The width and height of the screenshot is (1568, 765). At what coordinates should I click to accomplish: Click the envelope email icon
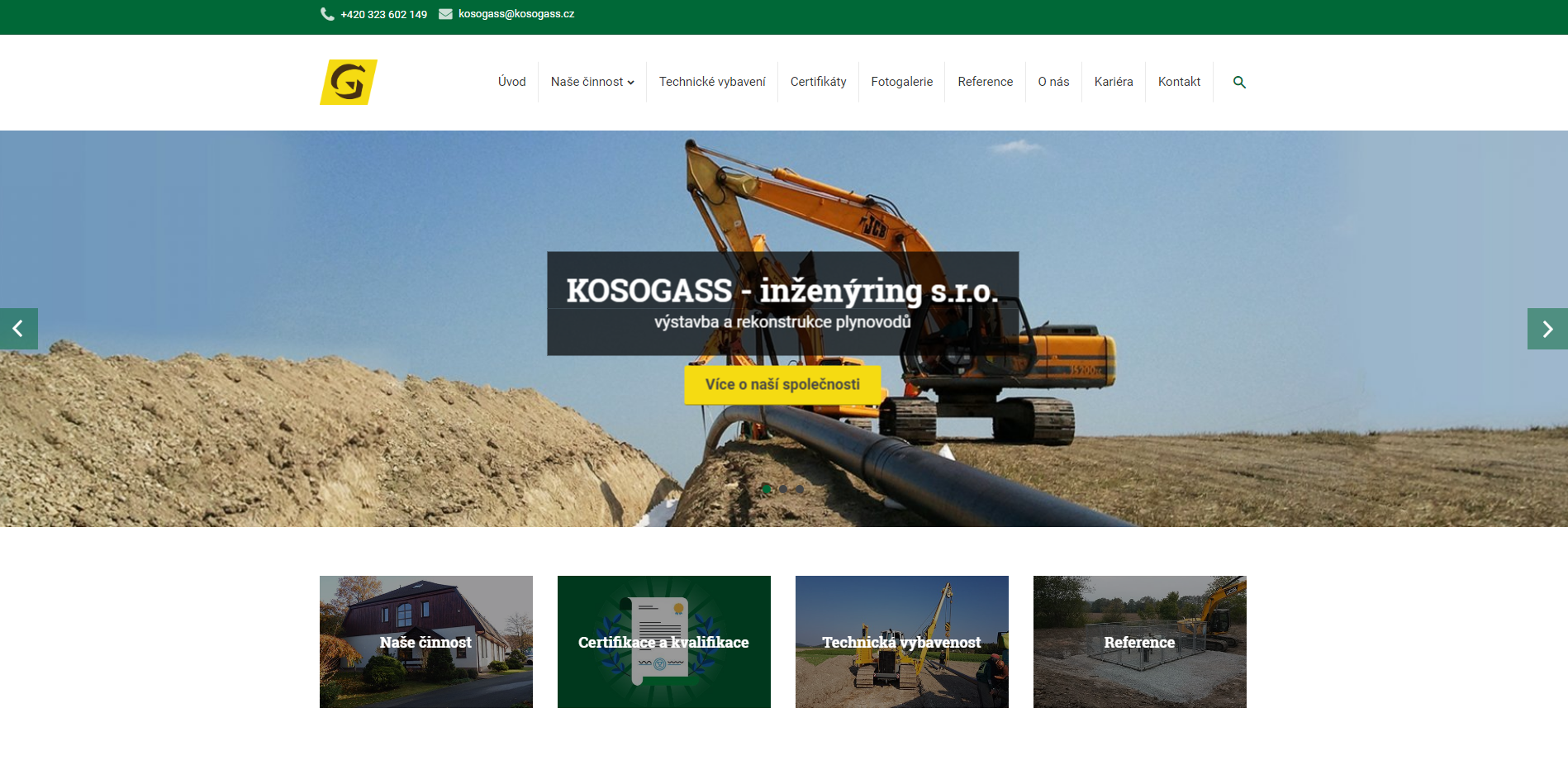click(445, 14)
